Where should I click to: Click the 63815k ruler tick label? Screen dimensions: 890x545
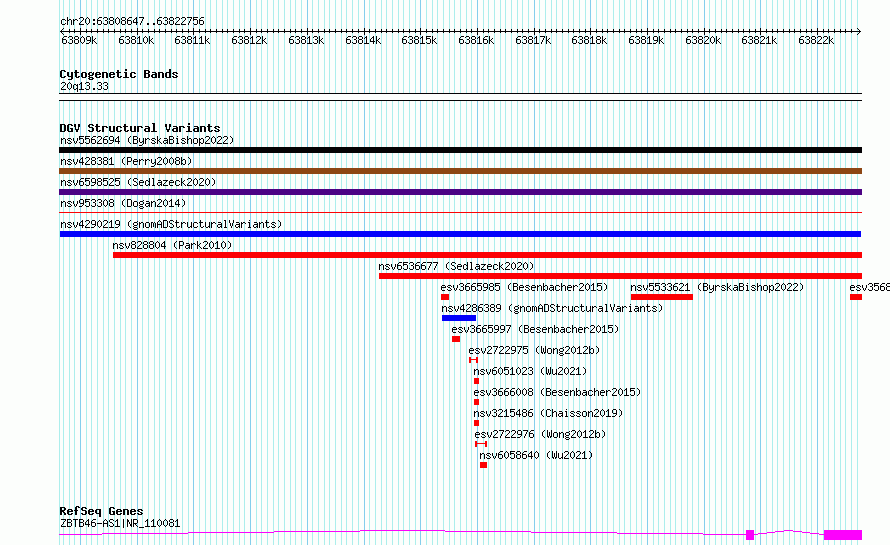[419, 40]
